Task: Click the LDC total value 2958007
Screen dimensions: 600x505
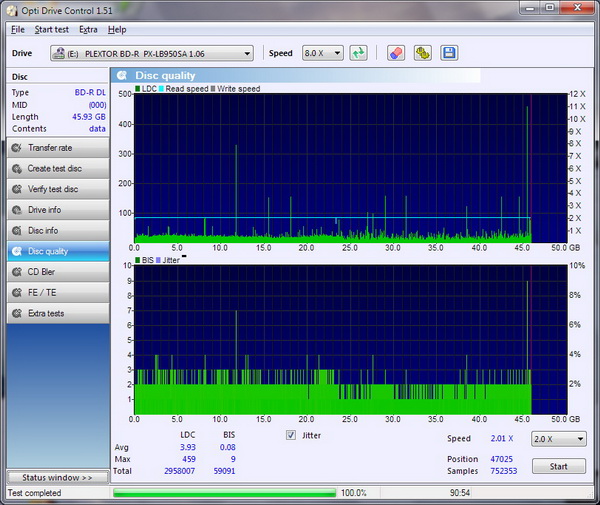Action: pos(179,471)
